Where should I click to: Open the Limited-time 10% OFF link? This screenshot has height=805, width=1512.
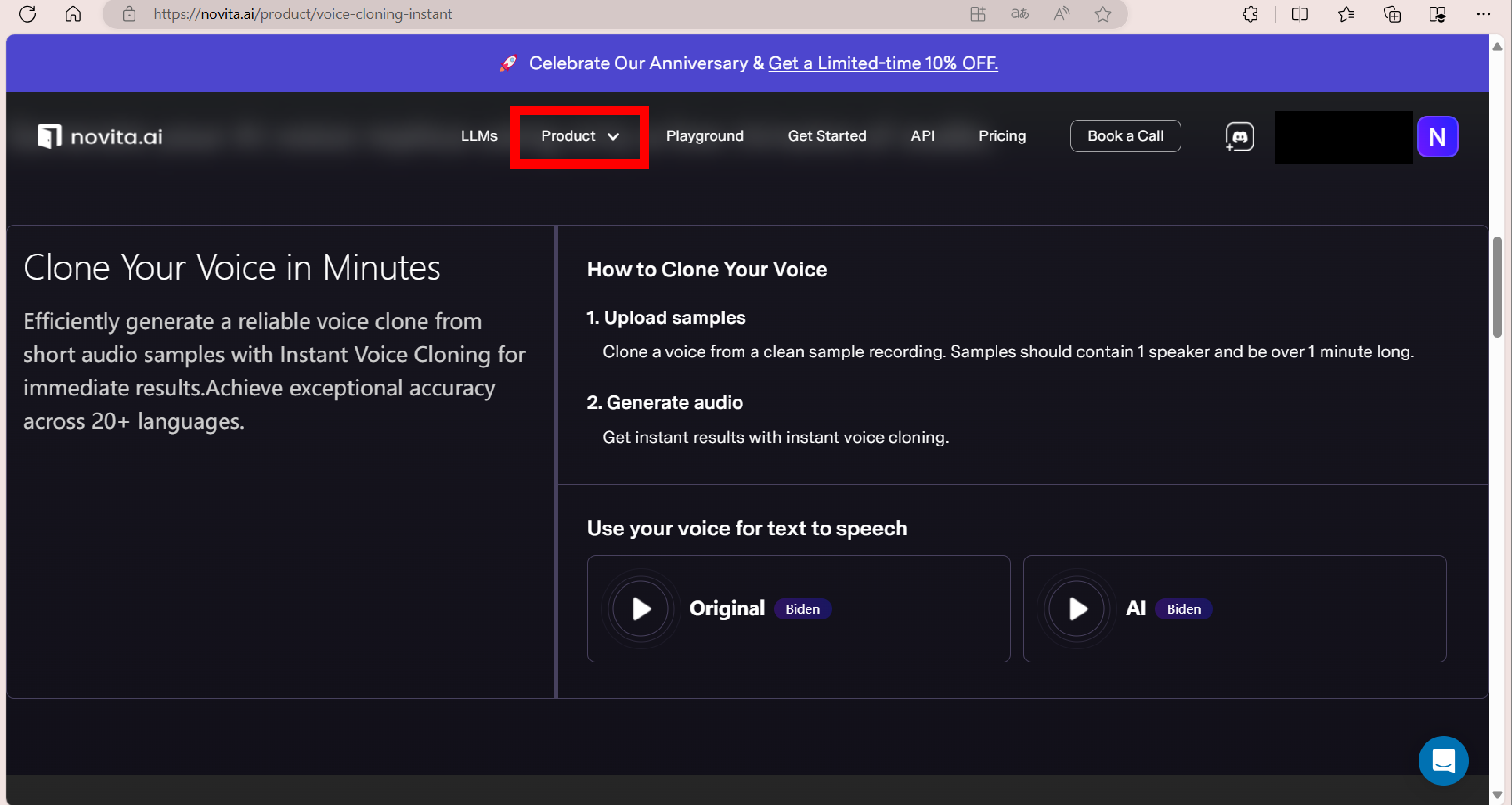883,64
